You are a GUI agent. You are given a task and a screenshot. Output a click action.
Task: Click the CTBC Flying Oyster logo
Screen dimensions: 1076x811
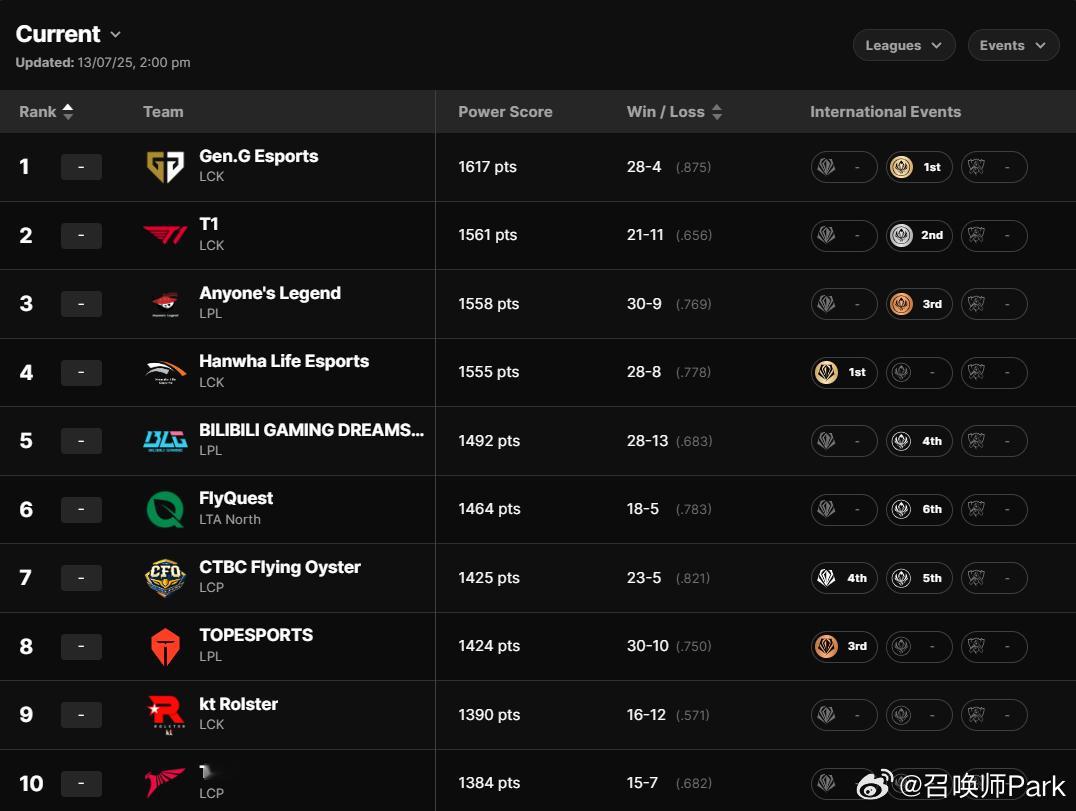tap(165, 578)
